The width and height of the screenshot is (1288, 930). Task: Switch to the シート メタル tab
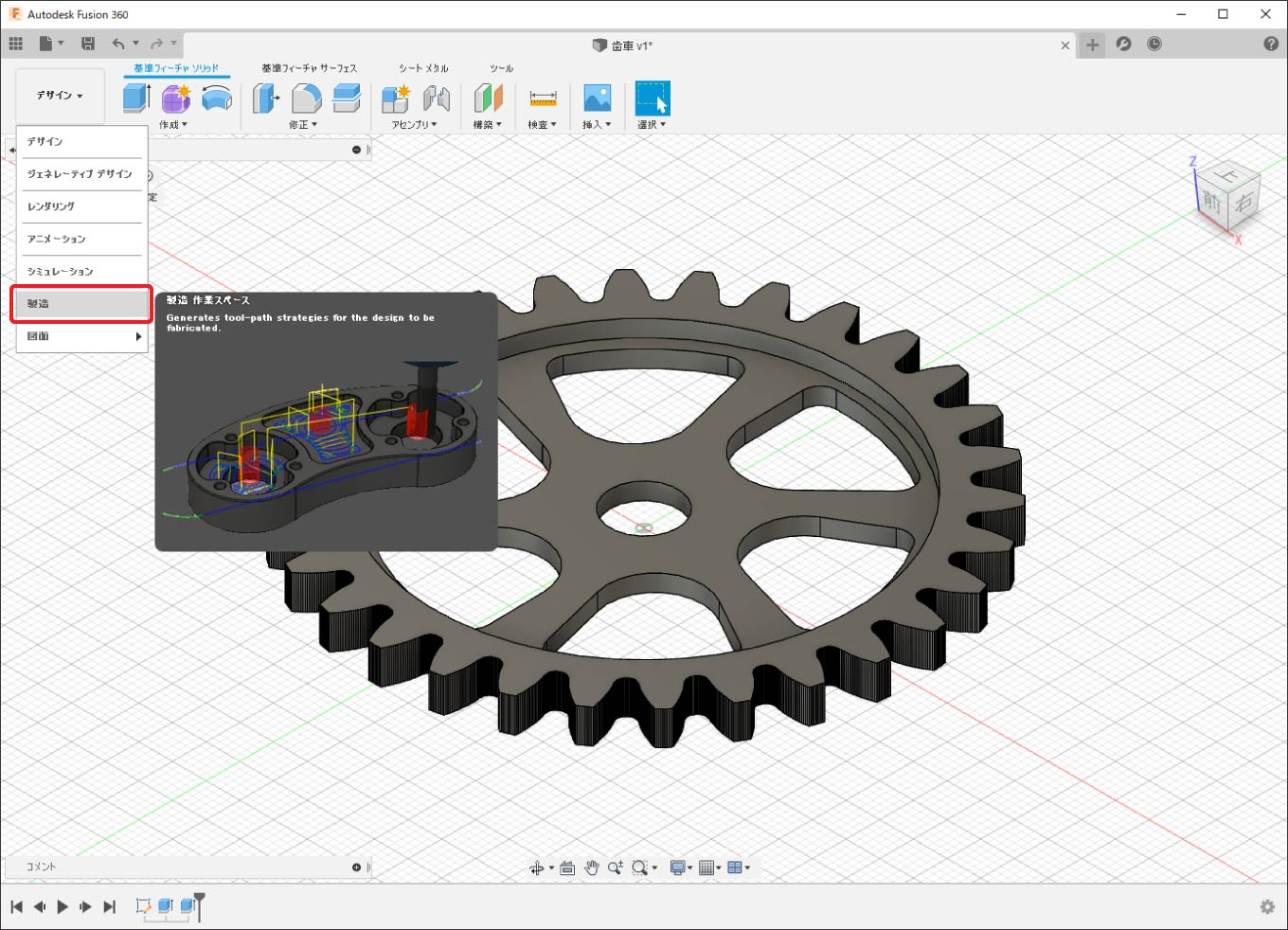pyautogui.click(x=423, y=68)
